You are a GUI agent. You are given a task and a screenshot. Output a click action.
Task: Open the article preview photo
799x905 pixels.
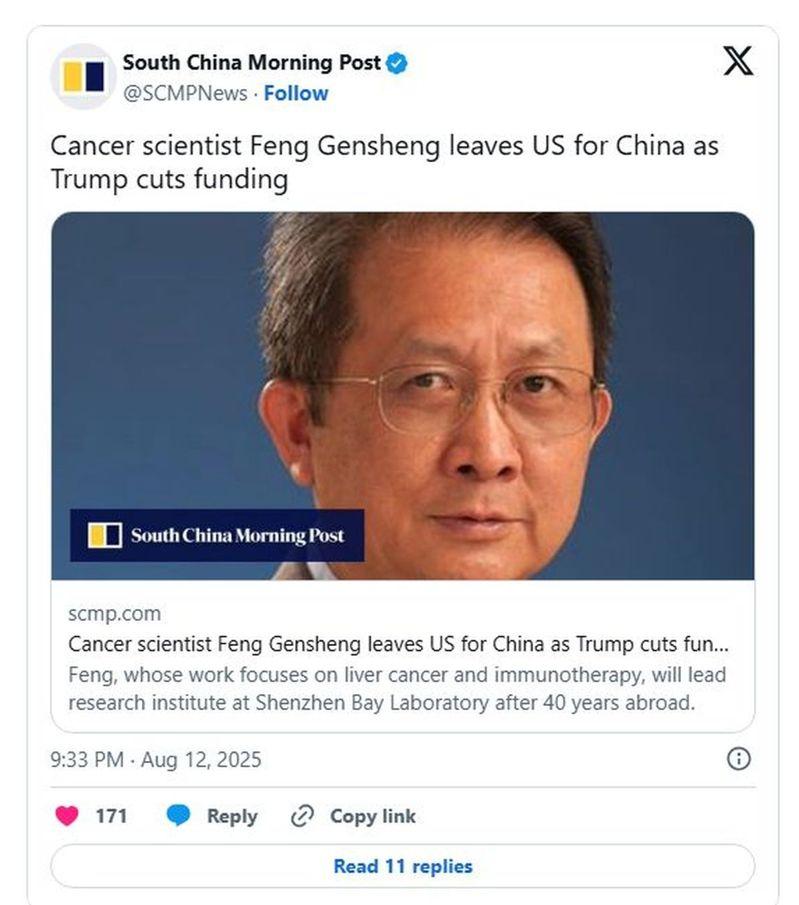[403, 396]
